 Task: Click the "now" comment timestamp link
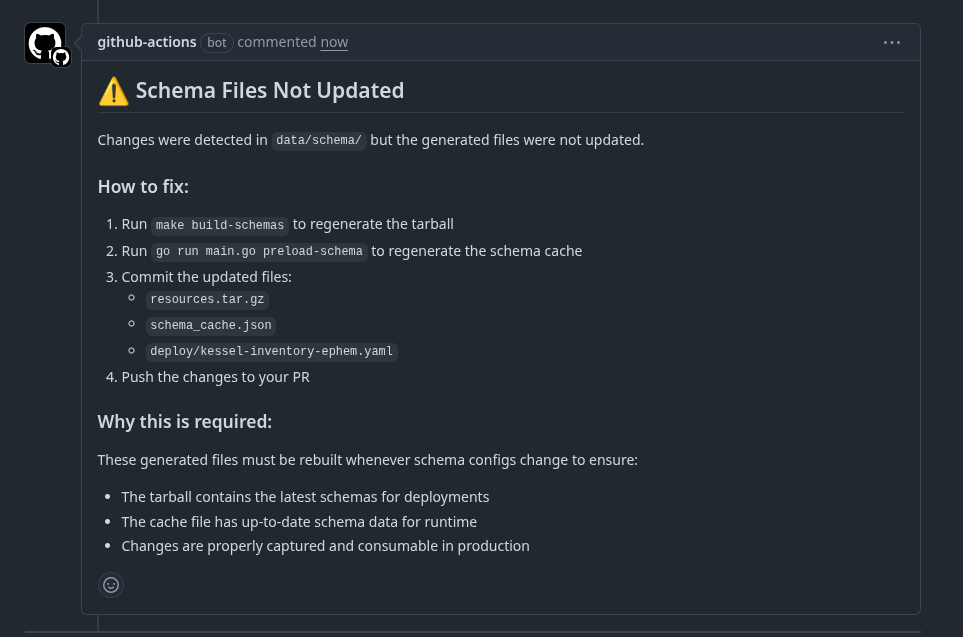coord(334,42)
